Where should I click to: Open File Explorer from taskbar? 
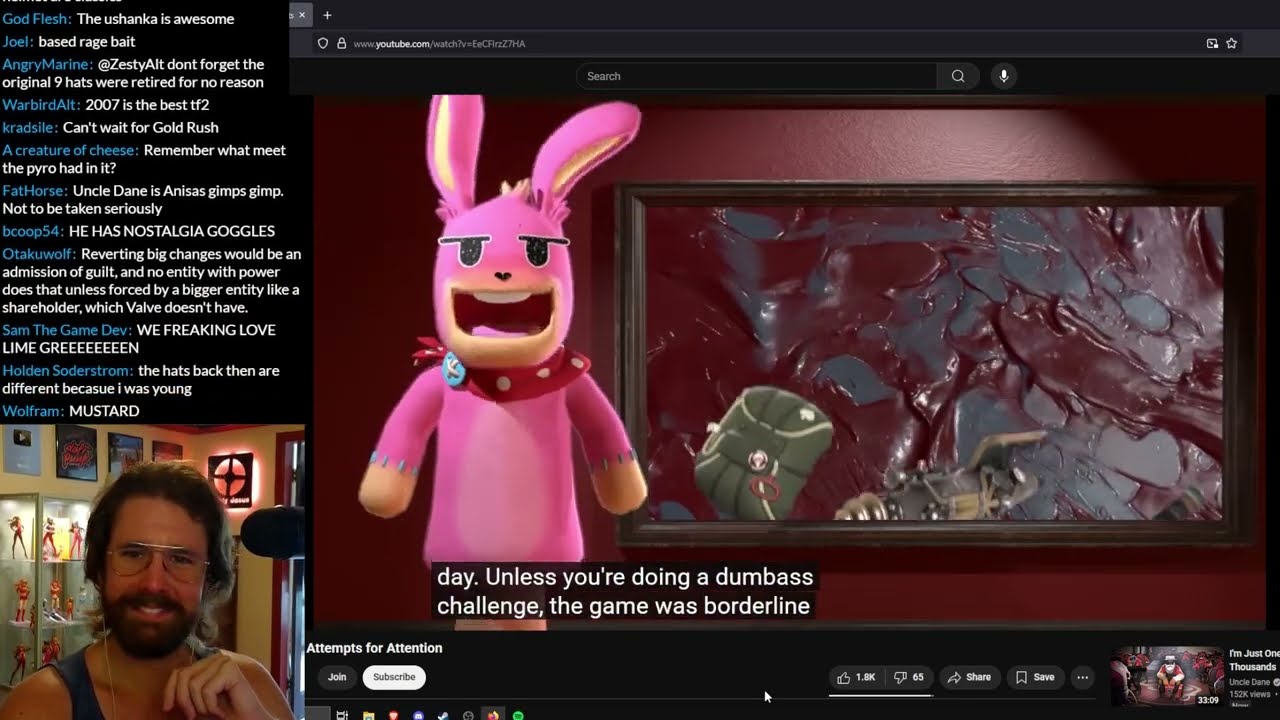(368, 715)
